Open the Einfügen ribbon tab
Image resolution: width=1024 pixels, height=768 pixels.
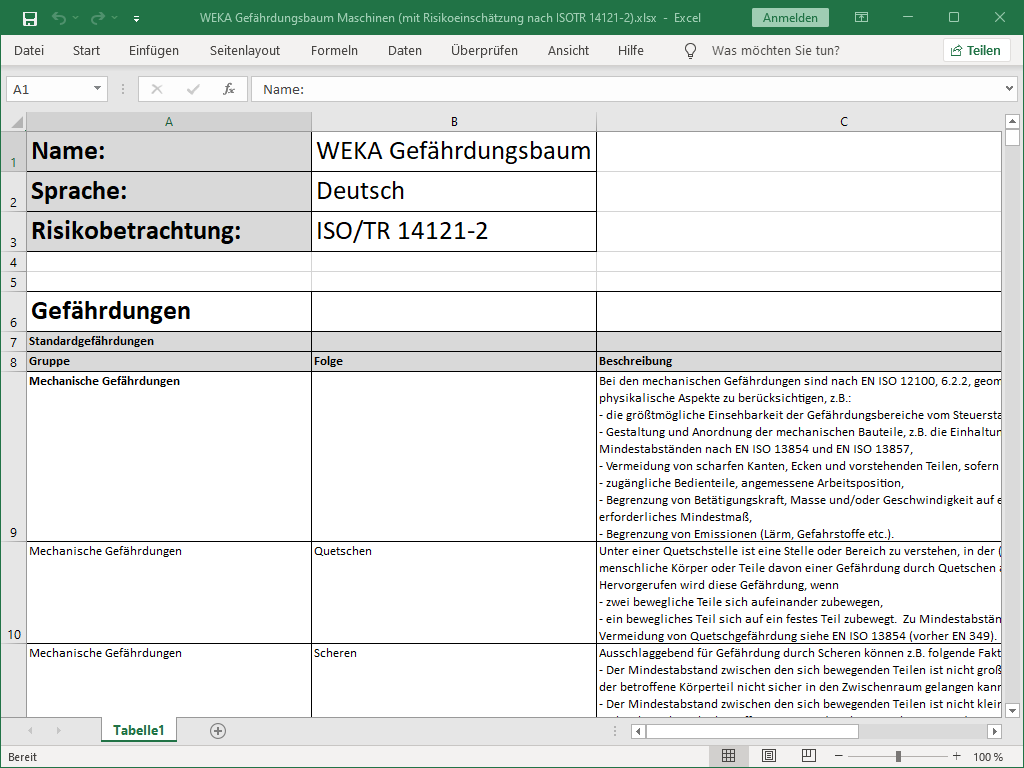(154, 50)
